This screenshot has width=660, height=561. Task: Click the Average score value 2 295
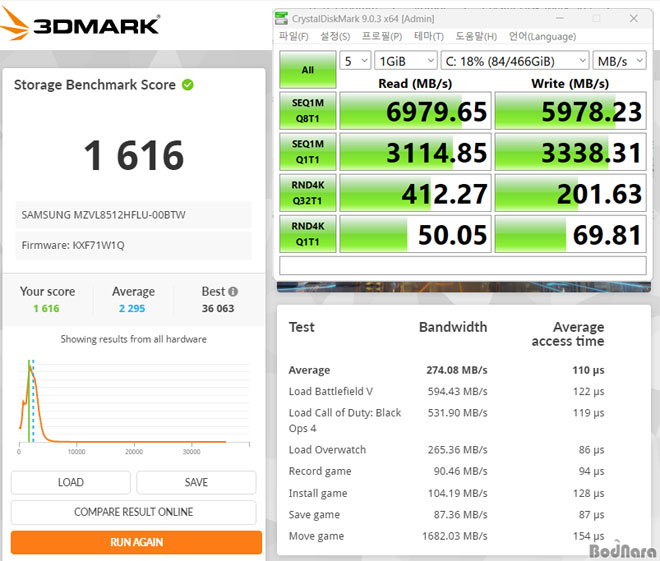(132, 308)
